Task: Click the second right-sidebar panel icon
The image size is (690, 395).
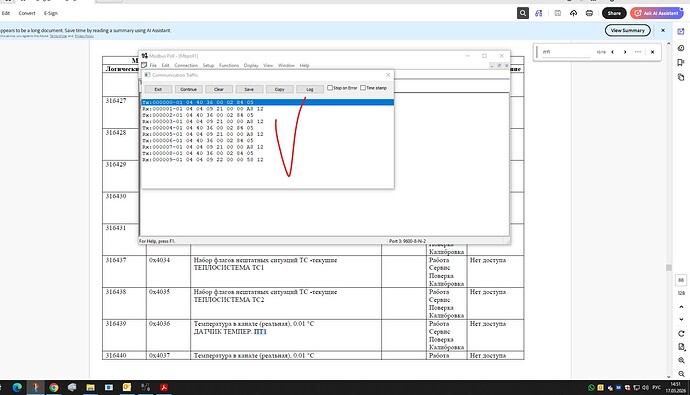Action: [681, 48]
